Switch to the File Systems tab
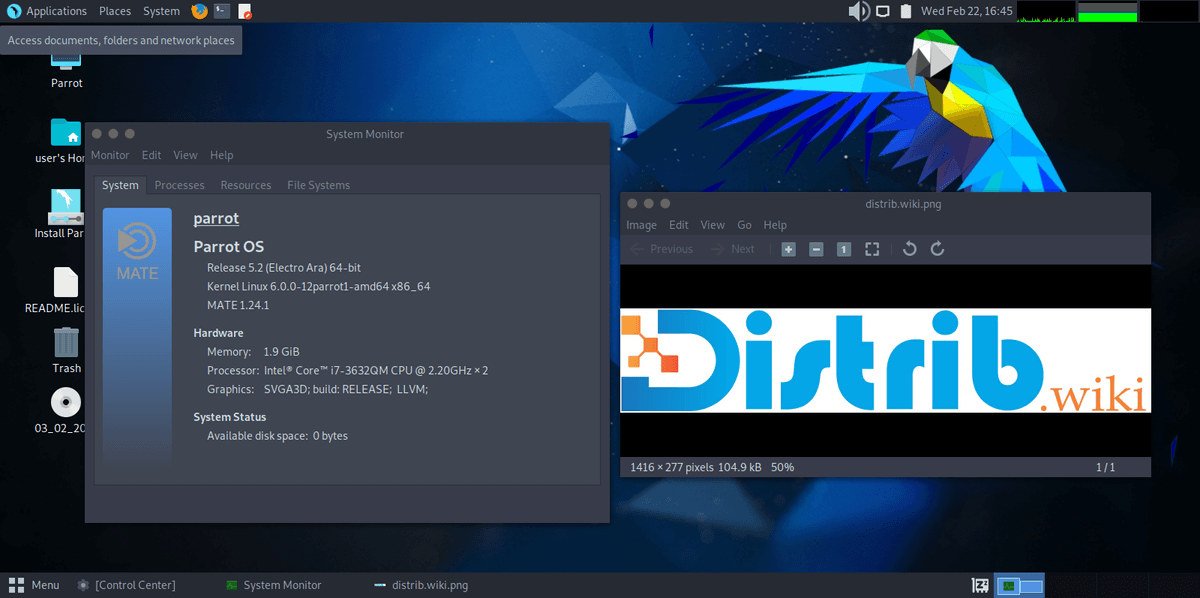The width and height of the screenshot is (1200, 598). click(318, 185)
